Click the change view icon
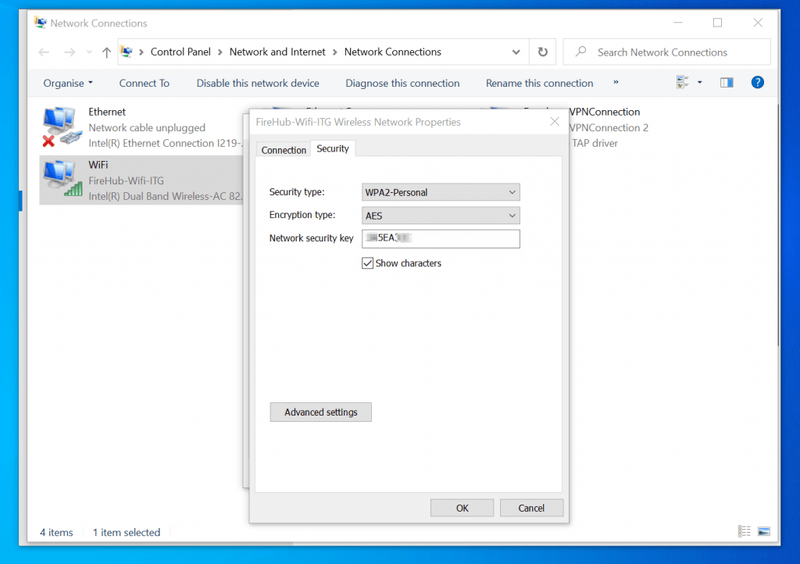800x564 pixels. [682, 82]
